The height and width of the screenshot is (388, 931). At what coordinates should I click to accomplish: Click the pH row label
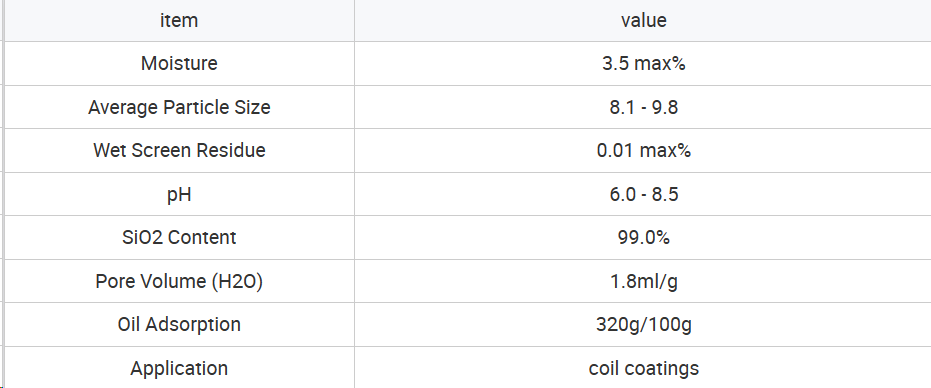pos(179,194)
